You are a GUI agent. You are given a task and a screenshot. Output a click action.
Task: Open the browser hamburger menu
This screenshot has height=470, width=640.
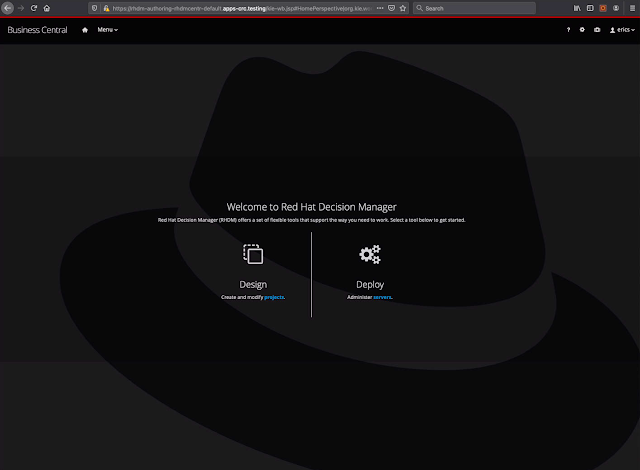pyautogui.click(x=632, y=8)
